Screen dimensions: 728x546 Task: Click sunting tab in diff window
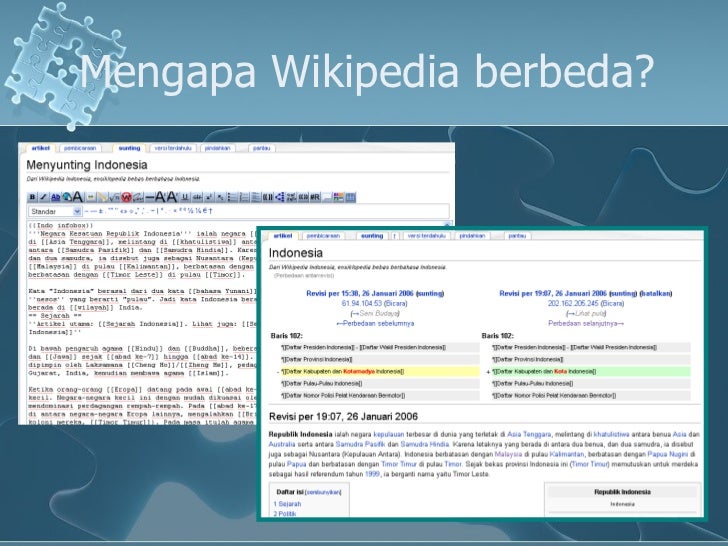click(372, 236)
